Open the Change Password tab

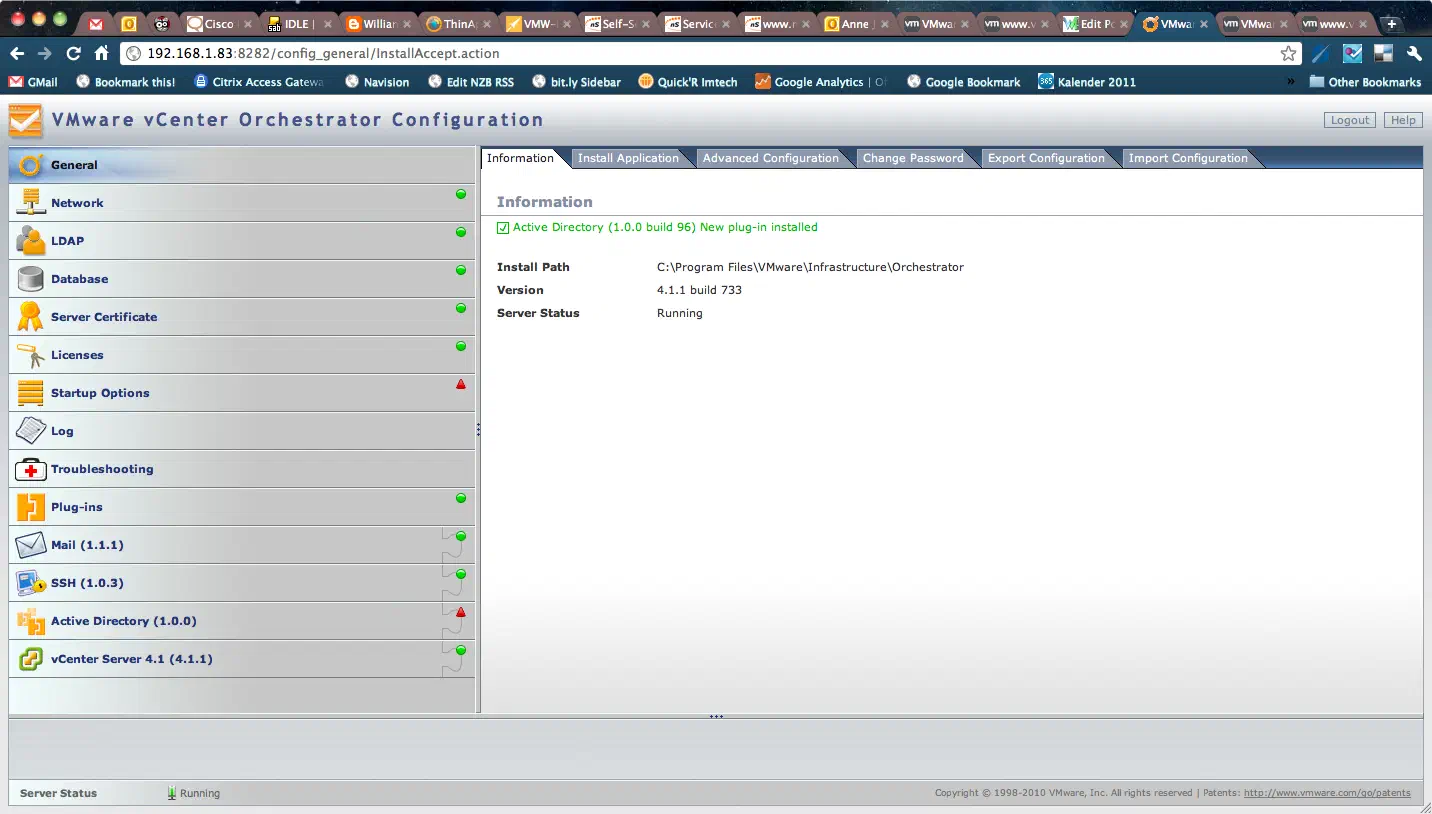[913, 158]
